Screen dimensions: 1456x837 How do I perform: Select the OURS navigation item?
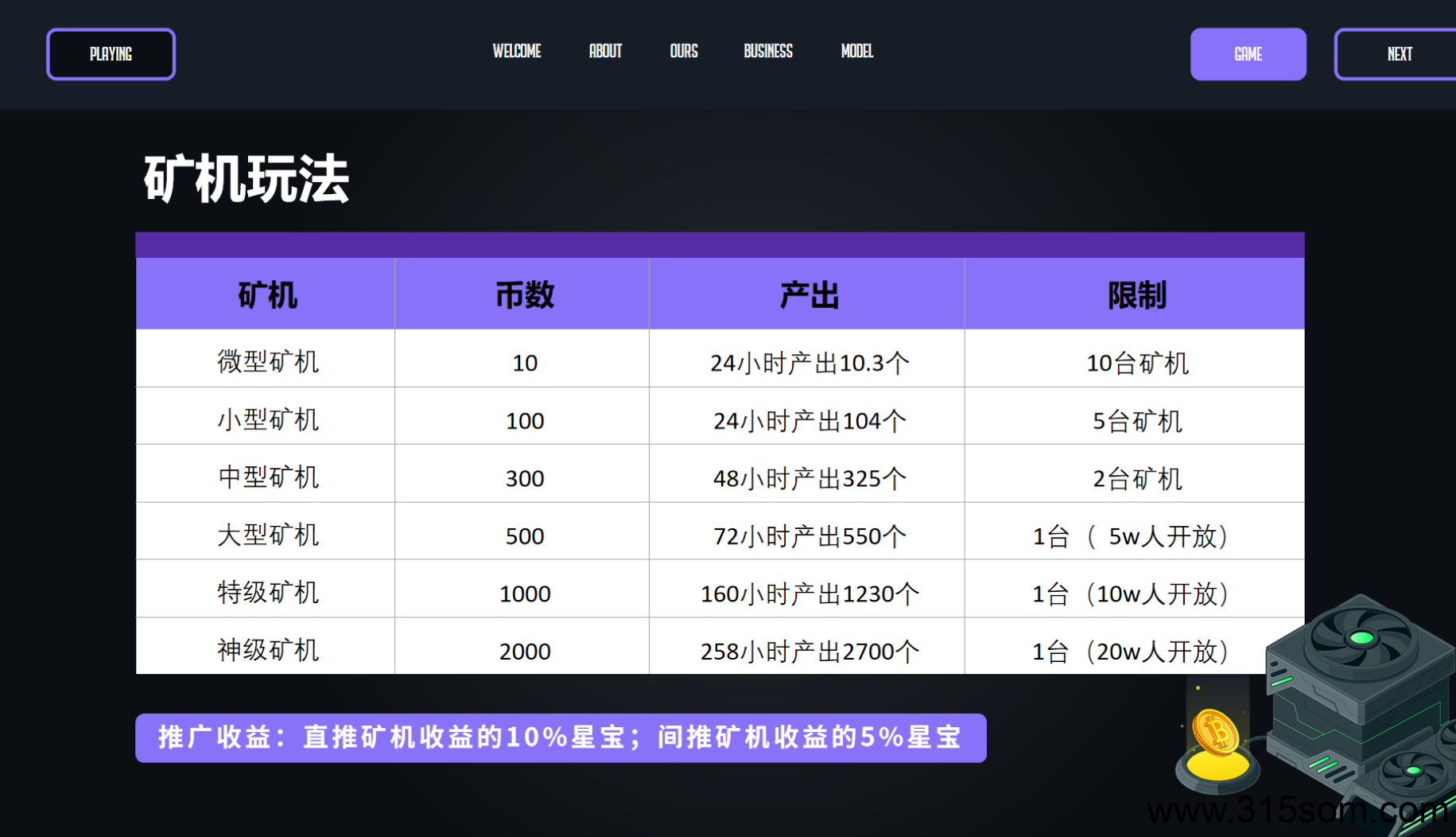coord(683,52)
